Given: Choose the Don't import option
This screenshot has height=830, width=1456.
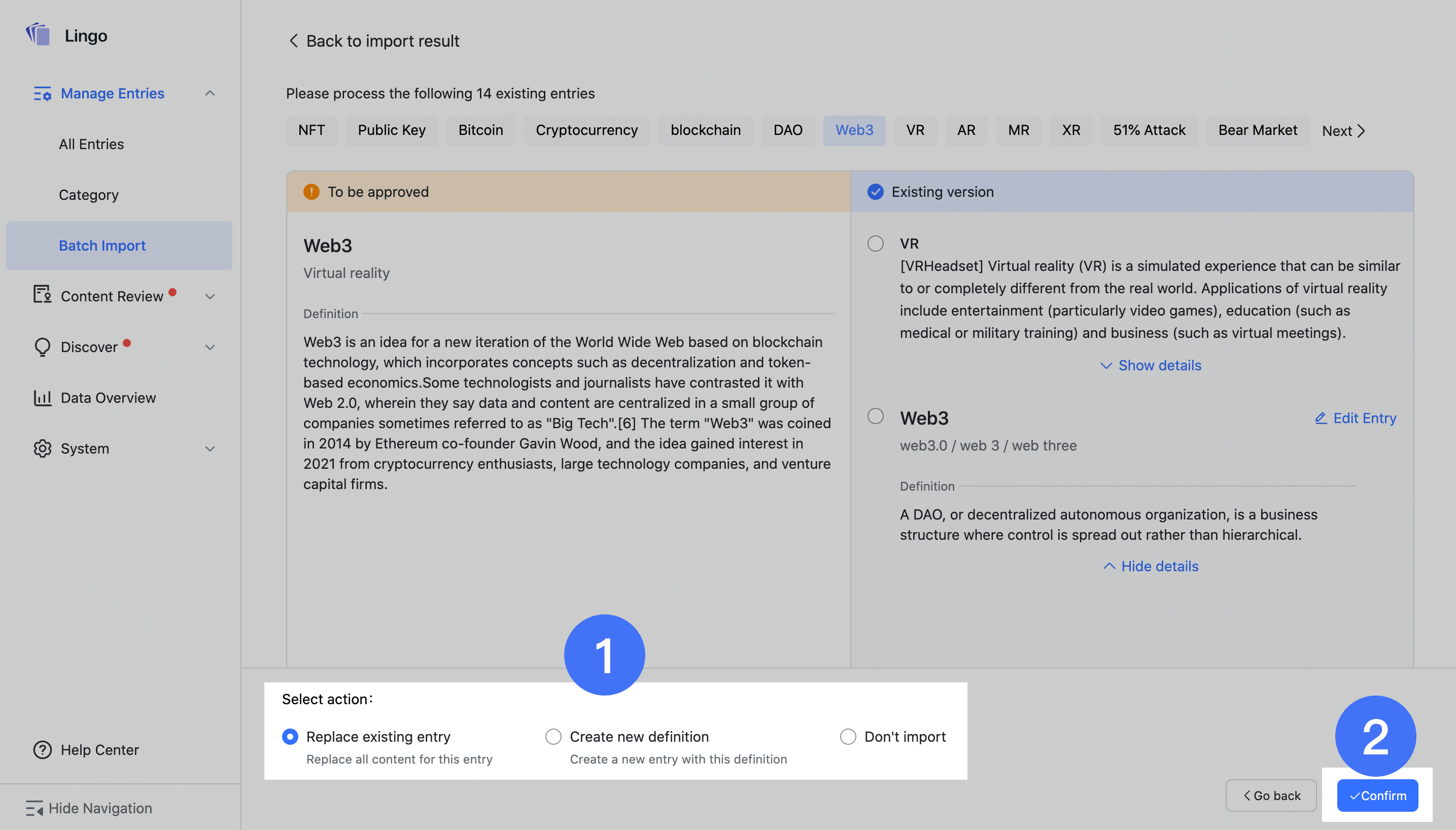Looking at the screenshot, I should click(848, 737).
